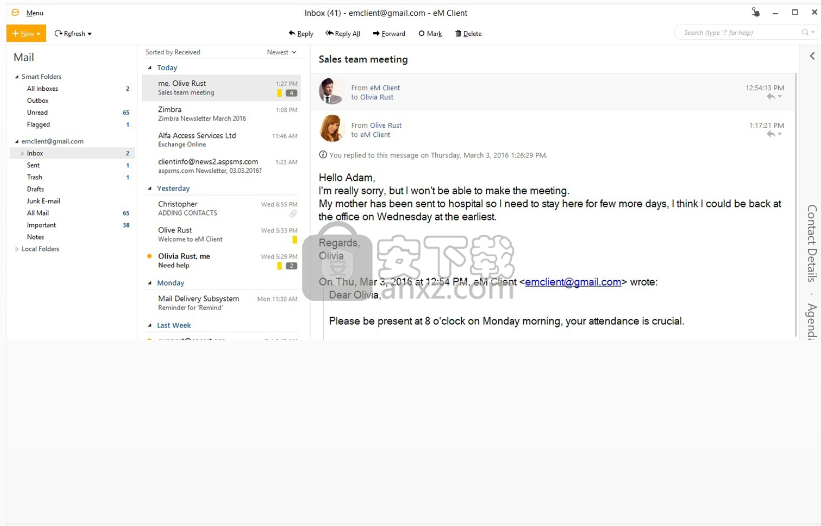Click the eM Client sender name link
The image size is (821, 526).
click(x=385, y=88)
